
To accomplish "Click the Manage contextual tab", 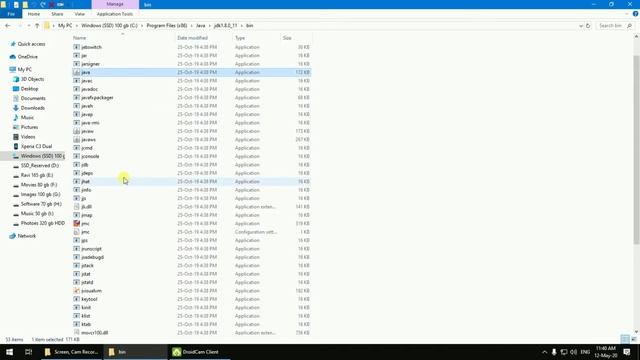I will [x=115, y=4].
